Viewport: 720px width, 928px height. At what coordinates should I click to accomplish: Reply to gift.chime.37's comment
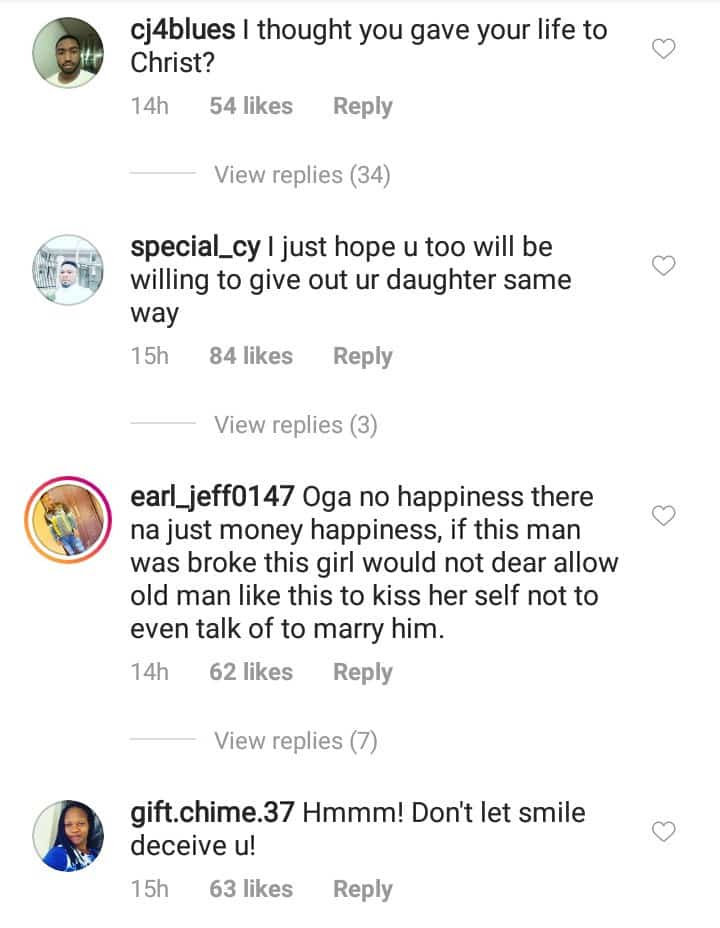pyautogui.click(x=362, y=889)
